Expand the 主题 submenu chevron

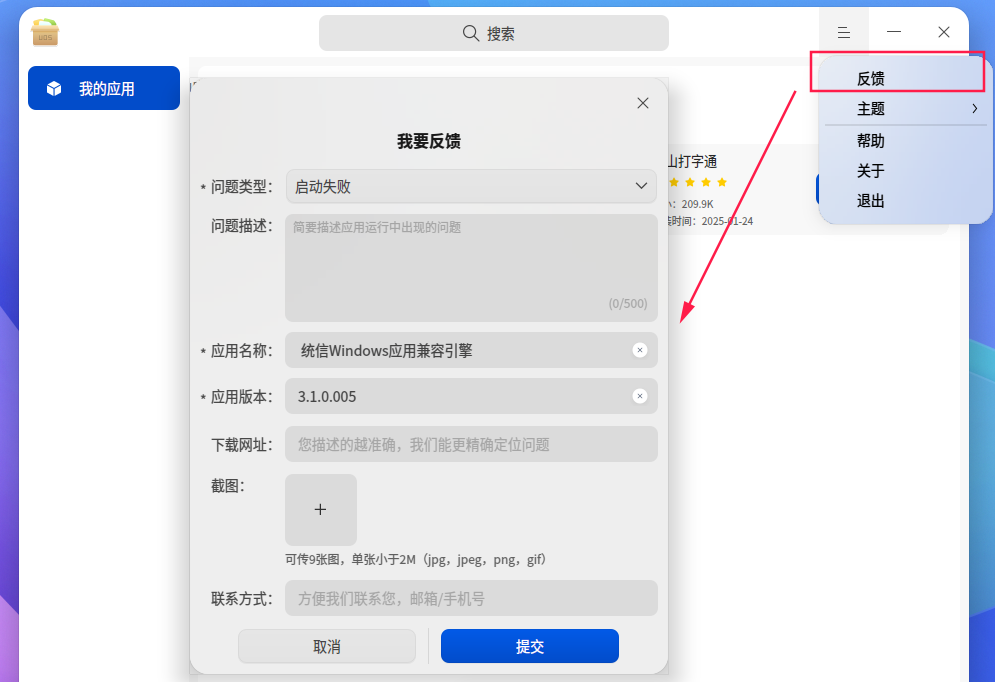click(975, 108)
